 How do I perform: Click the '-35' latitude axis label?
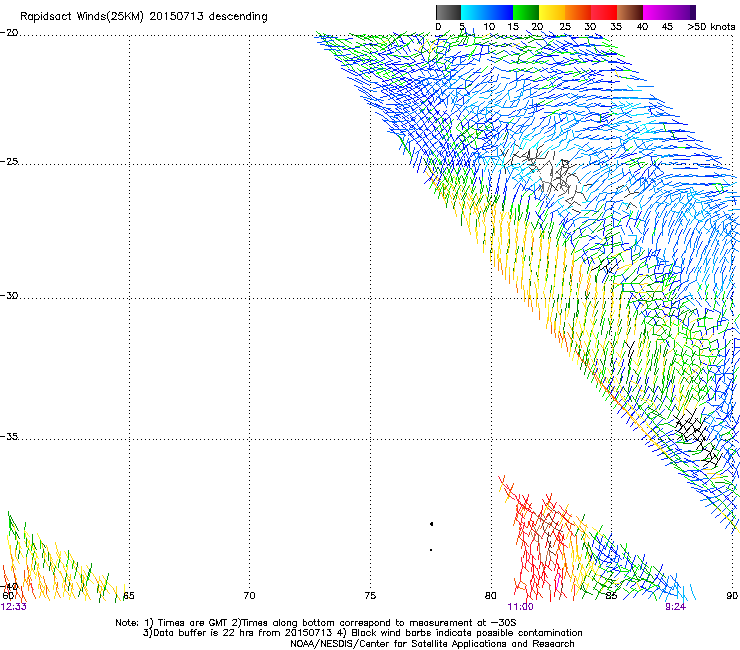[x=9, y=437]
